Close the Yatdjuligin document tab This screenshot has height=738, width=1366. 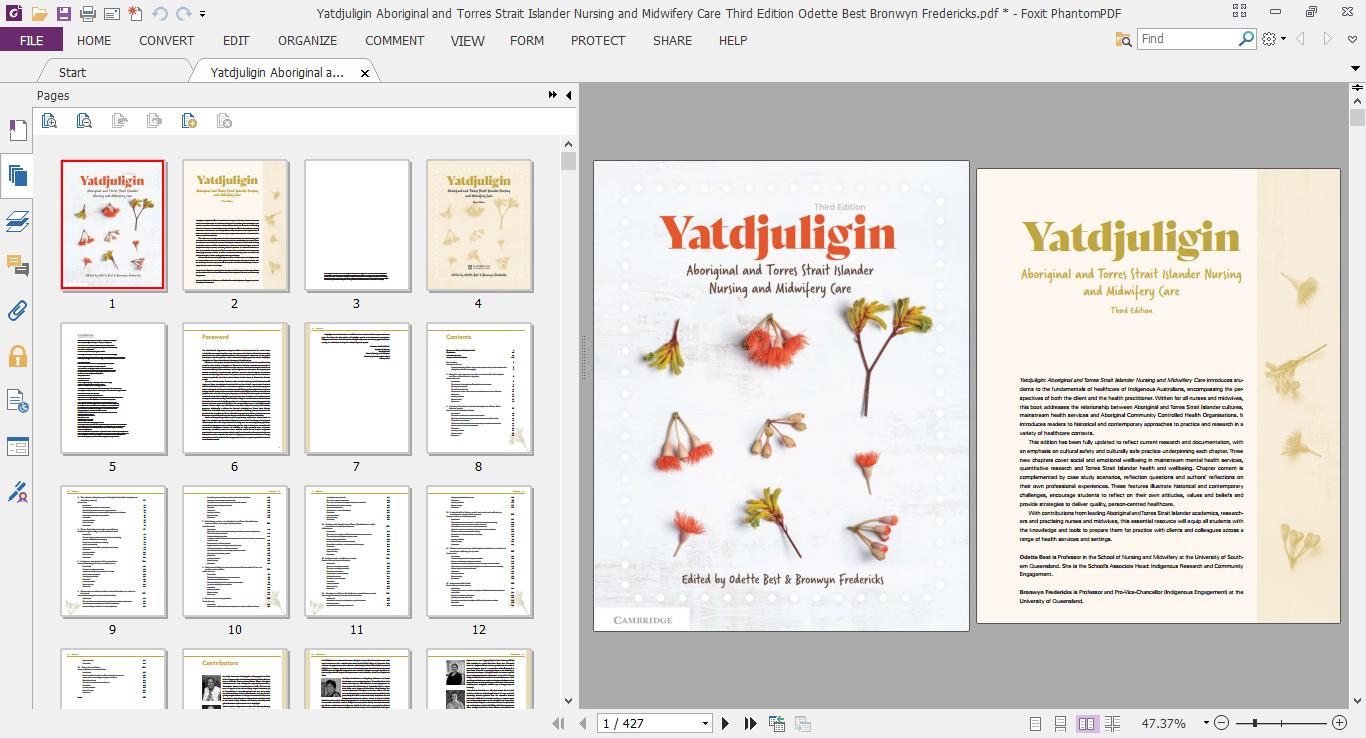click(x=365, y=73)
